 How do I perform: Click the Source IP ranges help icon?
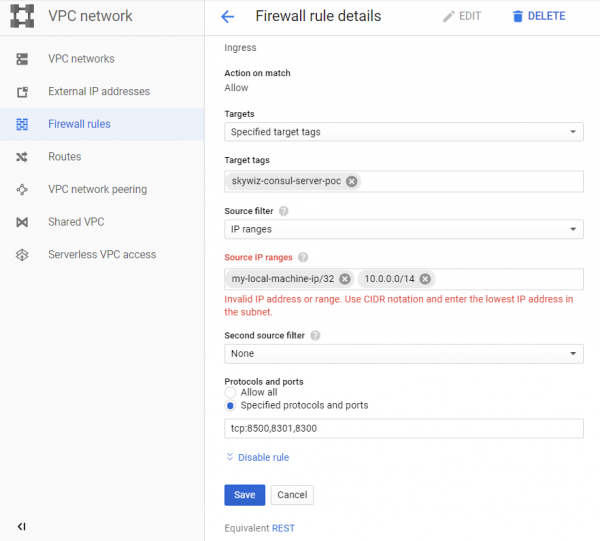pos(303,258)
